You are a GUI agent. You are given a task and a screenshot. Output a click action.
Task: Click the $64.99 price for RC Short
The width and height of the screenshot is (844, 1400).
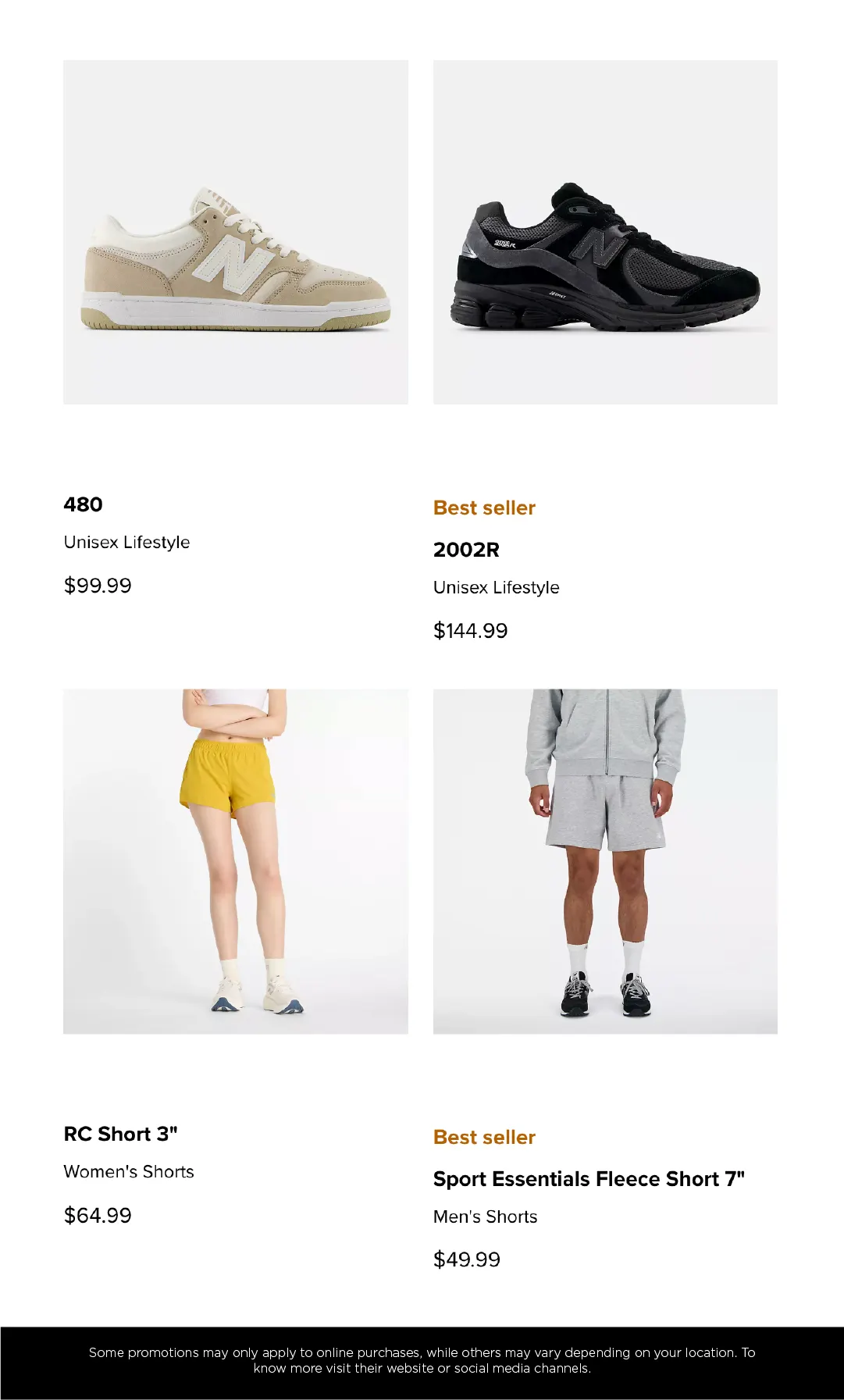[98, 1215]
